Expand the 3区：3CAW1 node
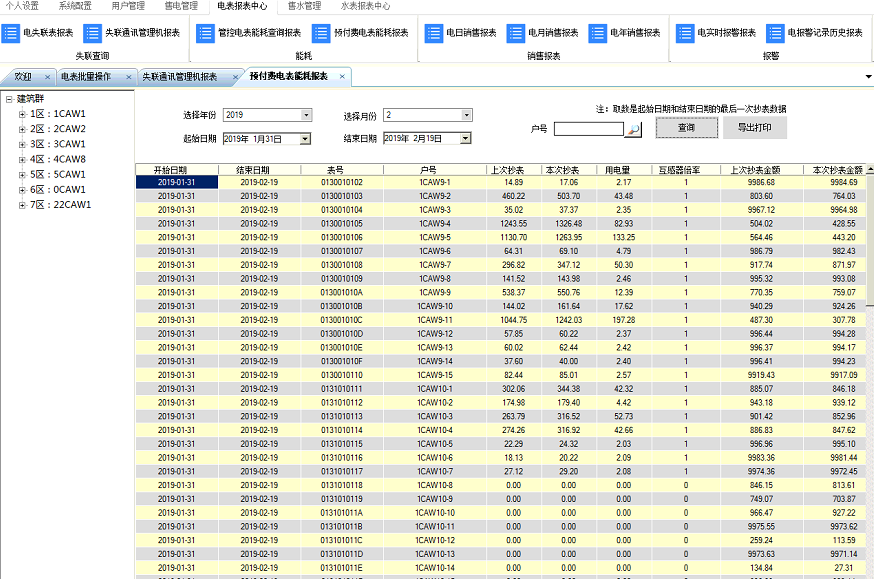874x579 pixels. click(22, 144)
